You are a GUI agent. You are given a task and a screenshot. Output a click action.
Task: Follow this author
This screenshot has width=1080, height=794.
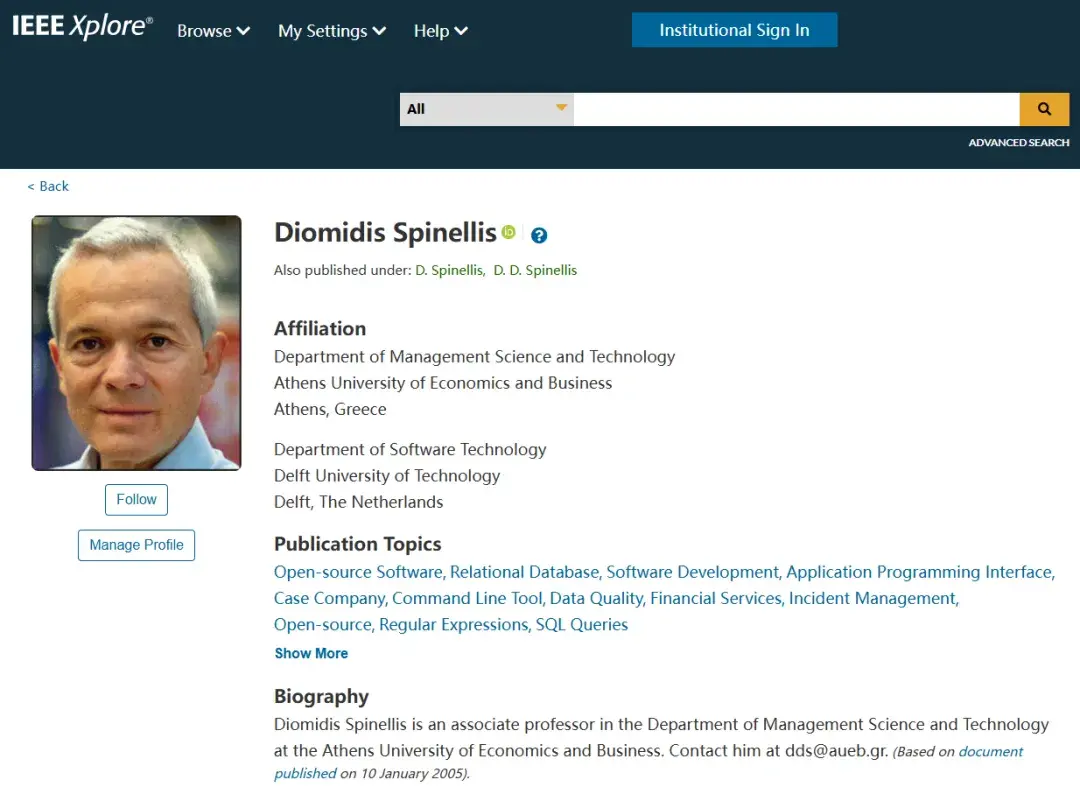(136, 500)
